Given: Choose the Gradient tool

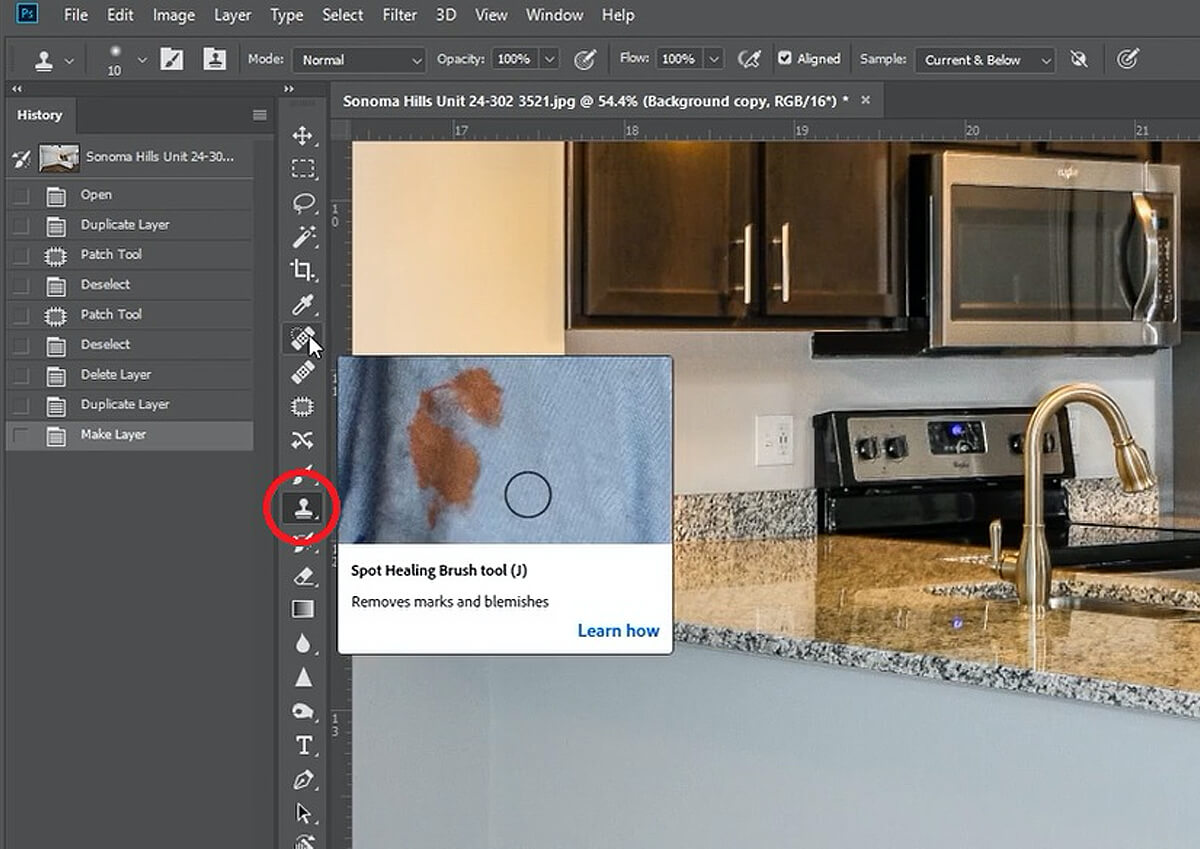Looking at the screenshot, I should pyautogui.click(x=302, y=609).
